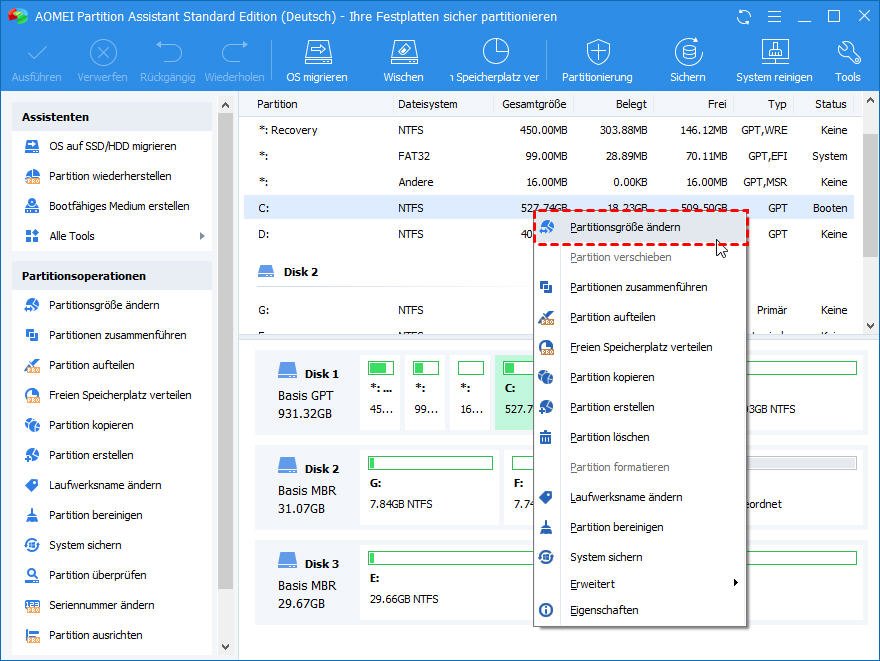Click Disk 3 Basis MBR disk block
Image resolution: width=880 pixels, height=661 pixels.
click(x=308, y=583)
